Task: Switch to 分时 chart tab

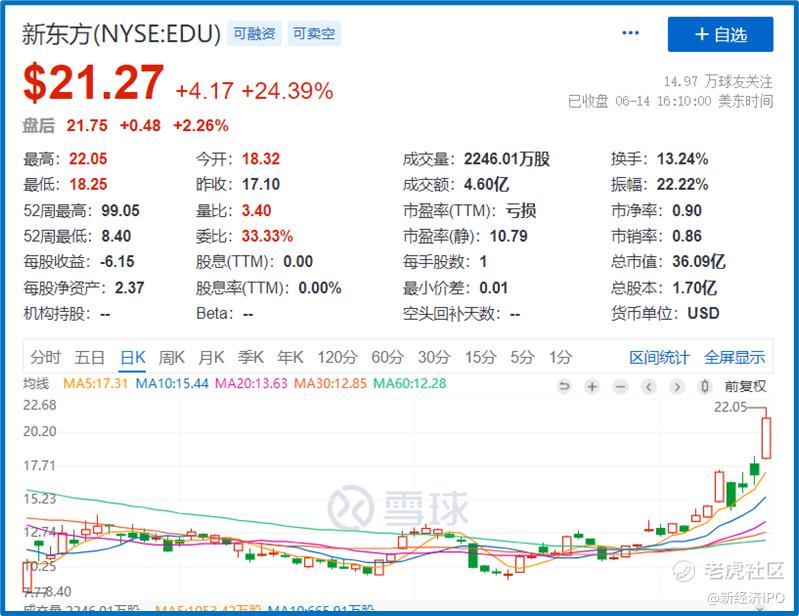Action: coord(45,357)
